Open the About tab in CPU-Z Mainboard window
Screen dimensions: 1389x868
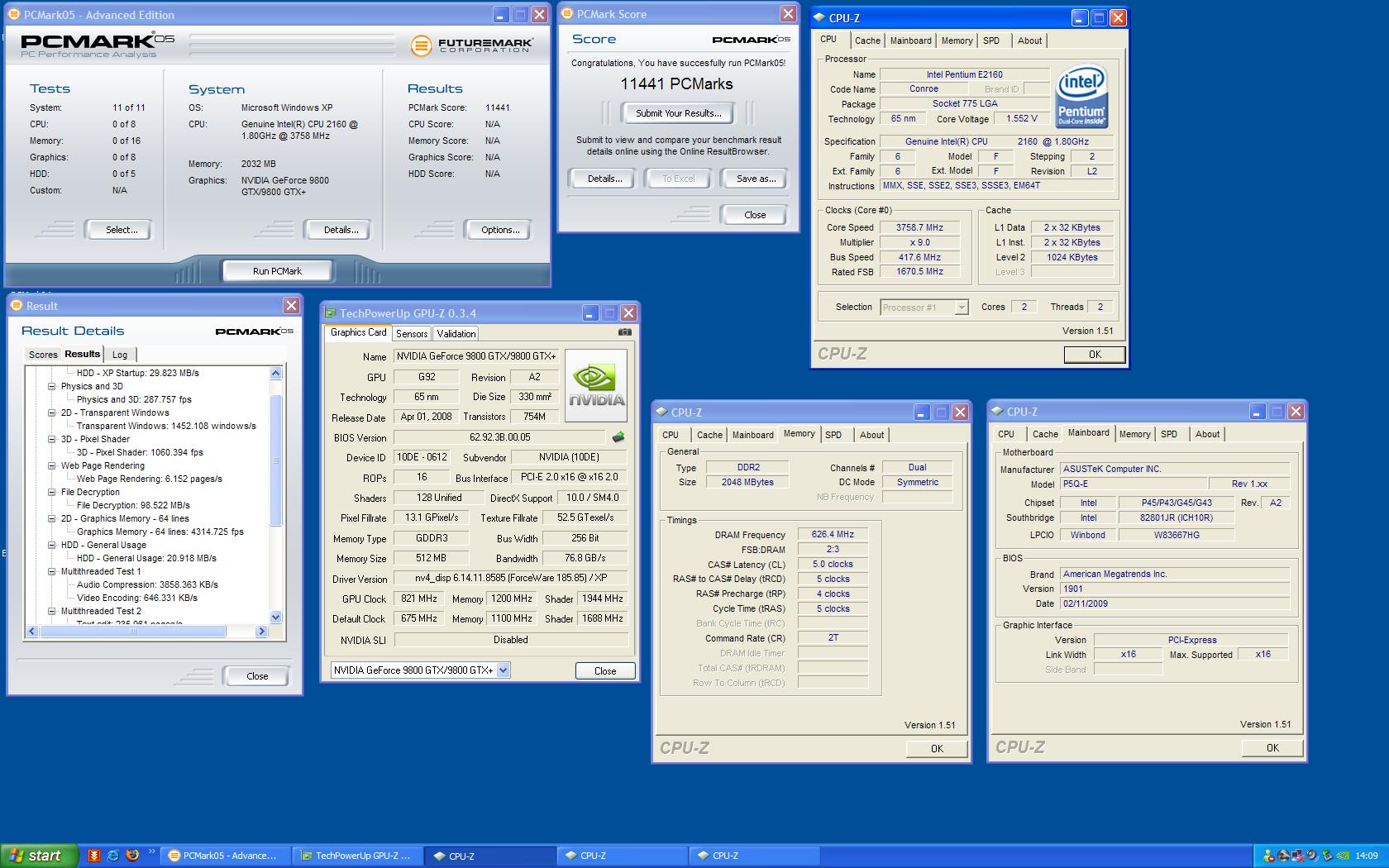point(1207,434)
